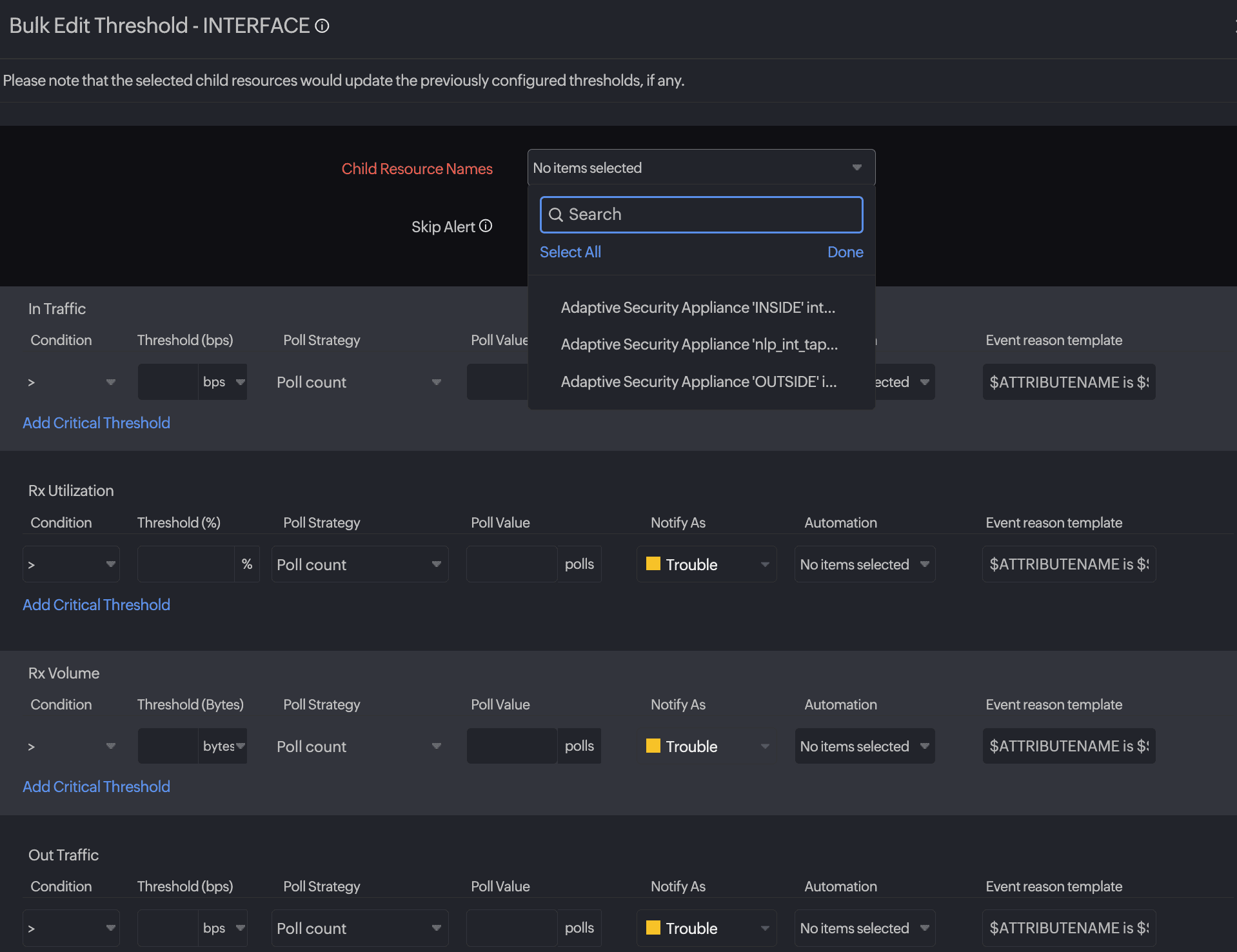Image resolution: width=1237 pixels, height=952 pixels.
Task: Select Adaptive Security Appliance 'INSIDE' interface
Action: click(698, 308)
